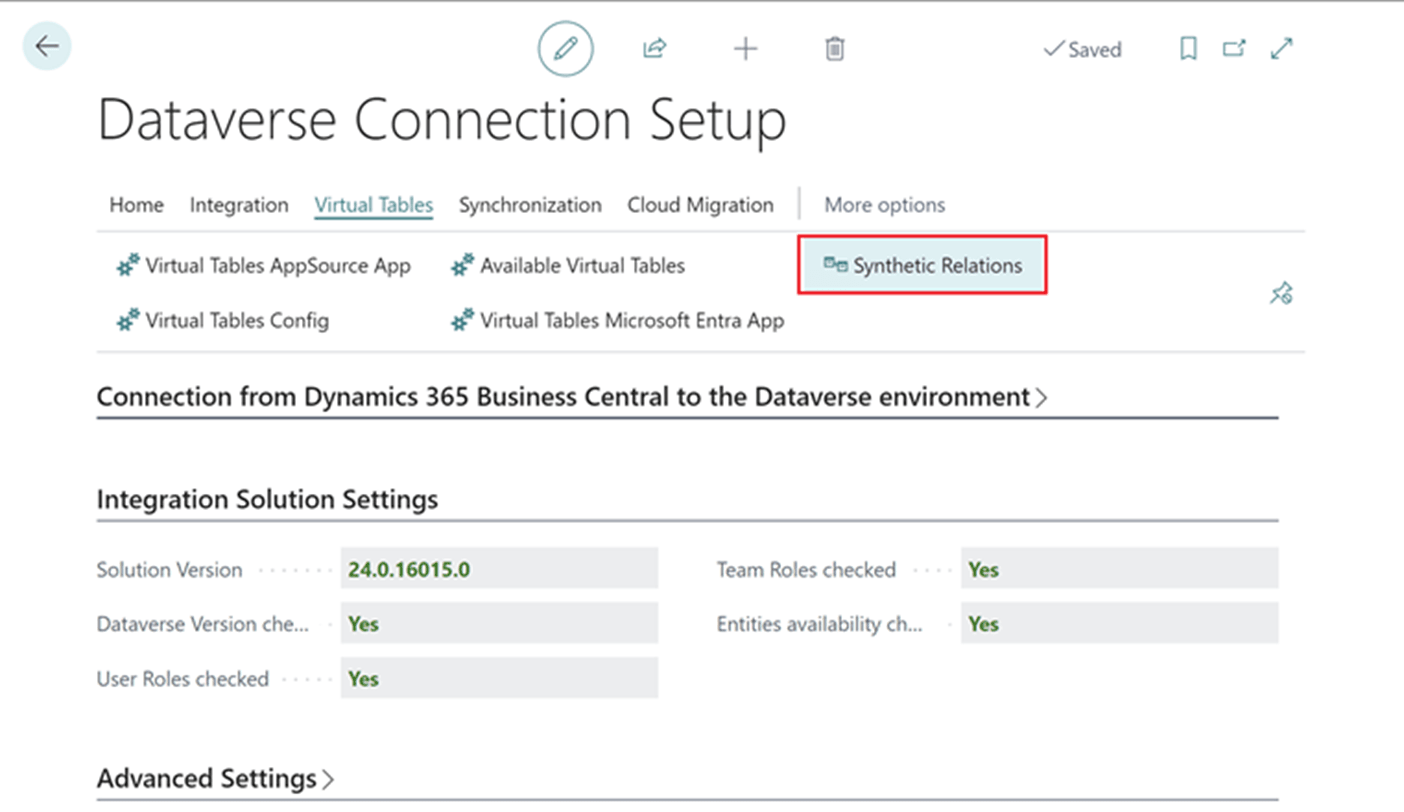Expand the Connection from Dynamics 365 section

(572, 397)
